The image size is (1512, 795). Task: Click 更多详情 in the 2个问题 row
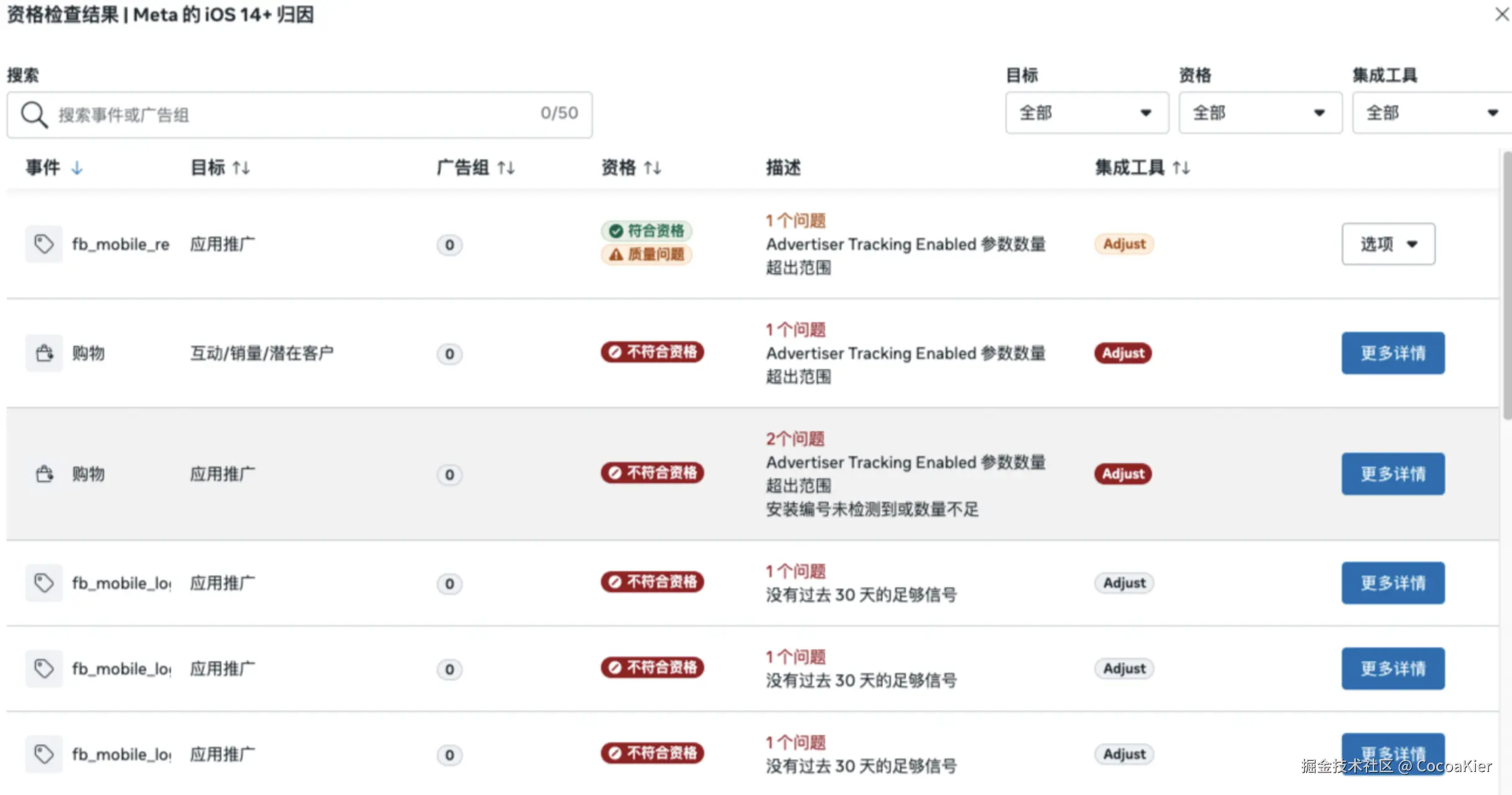tap(1393, 473)
